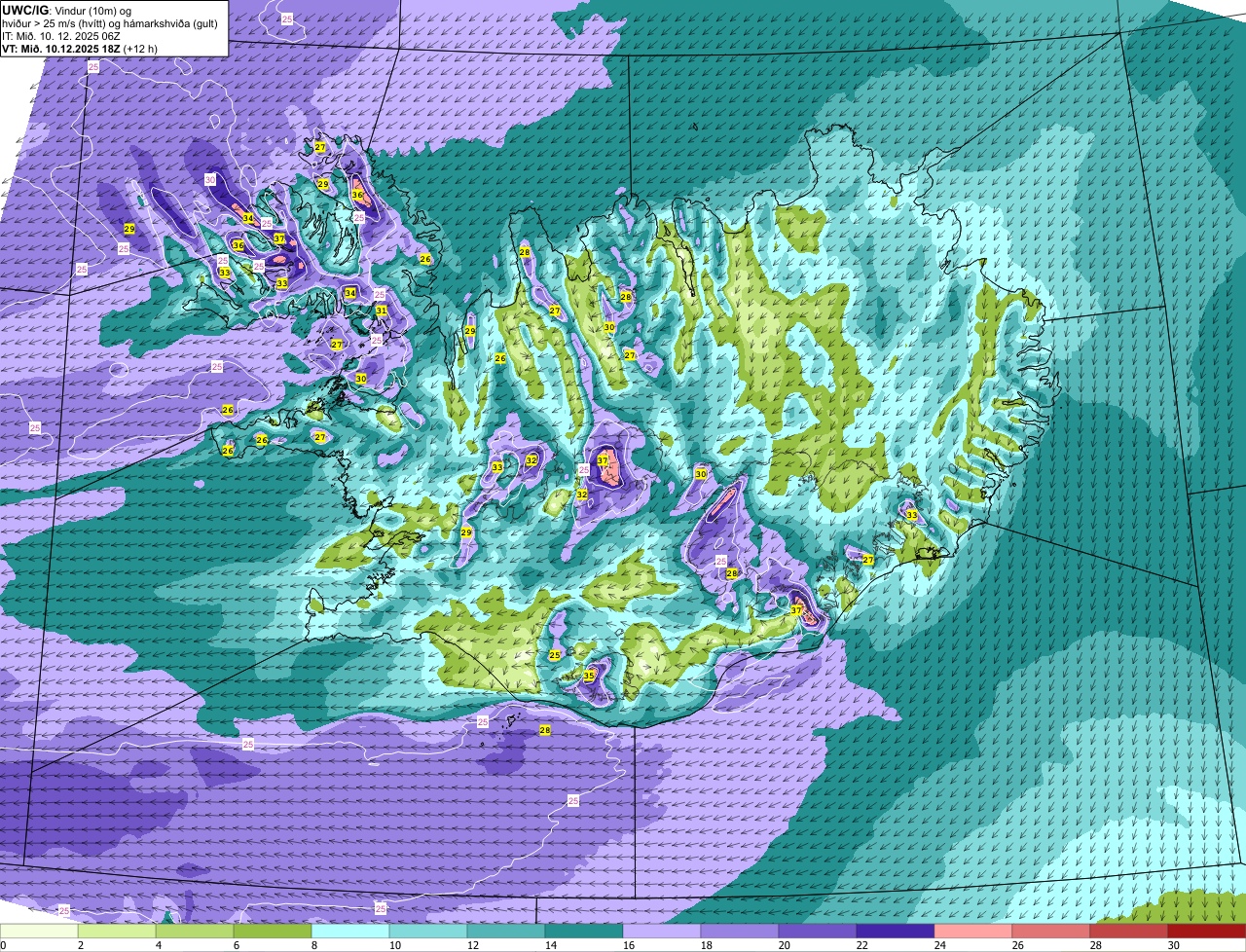
Task: Click the legend scale value '16'
Action: [629, 945]
